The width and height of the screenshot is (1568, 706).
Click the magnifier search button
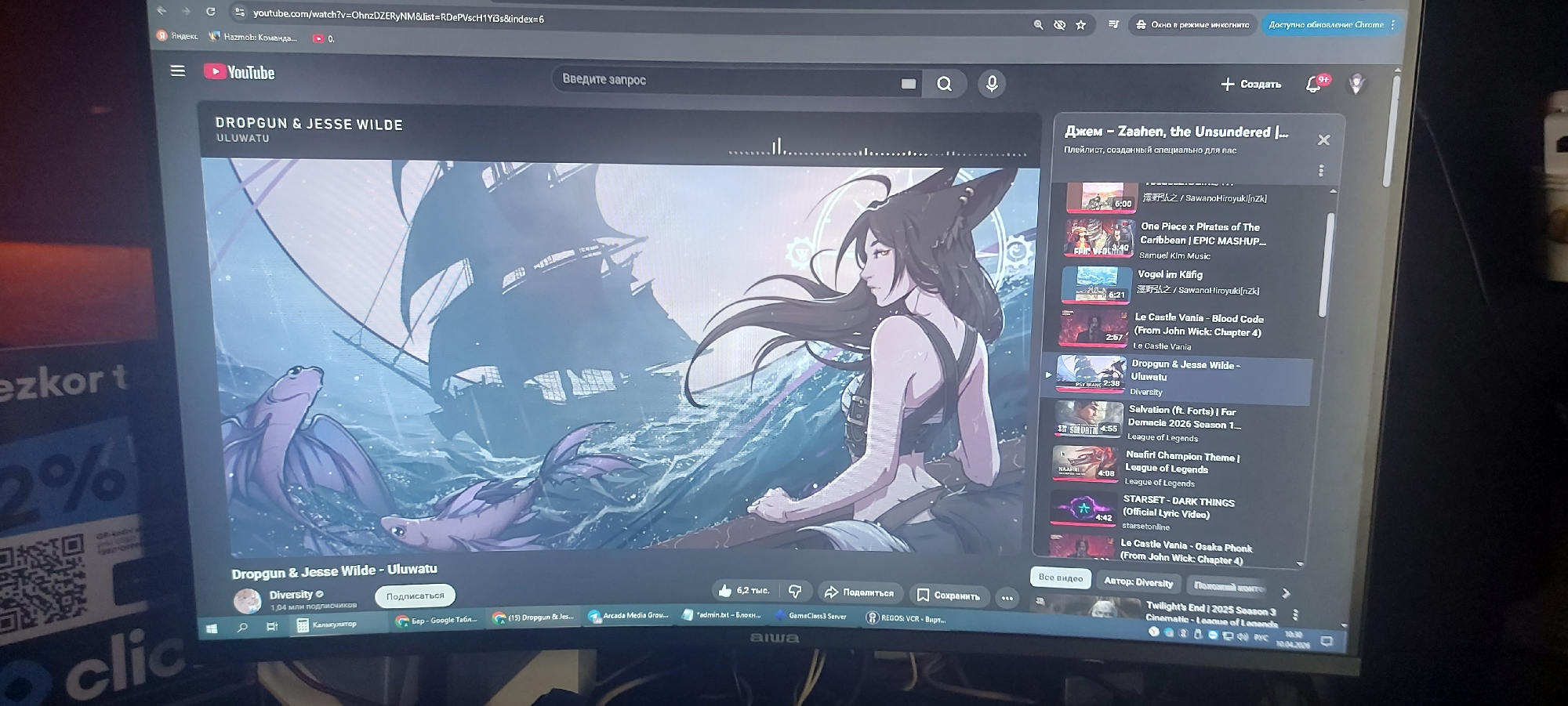pos(944,84)
